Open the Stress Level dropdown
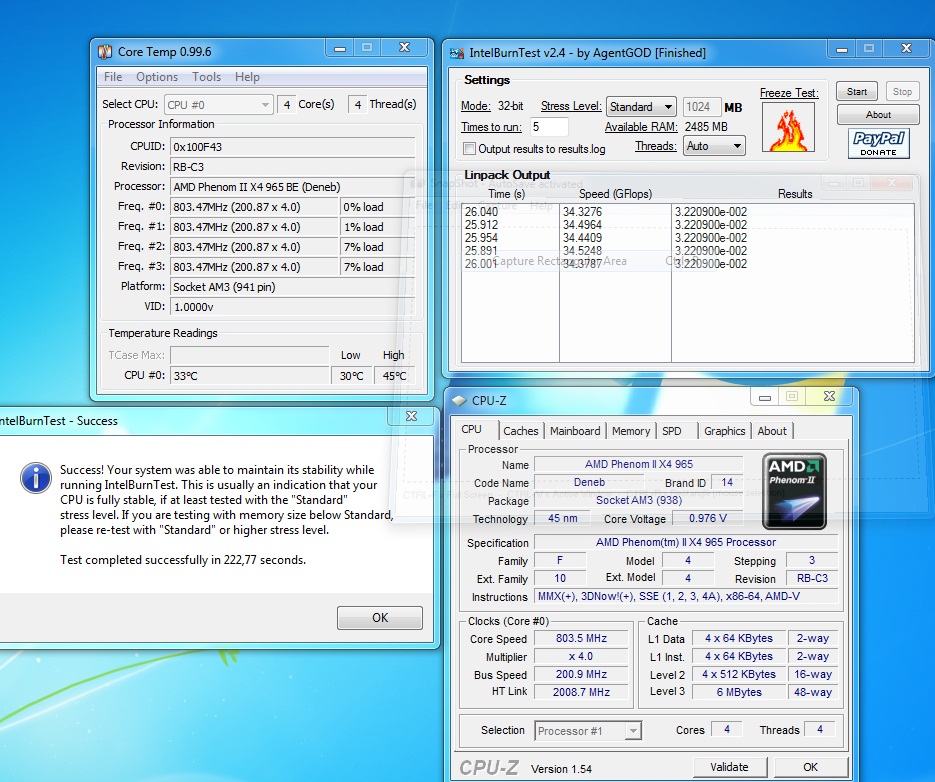 641,107
